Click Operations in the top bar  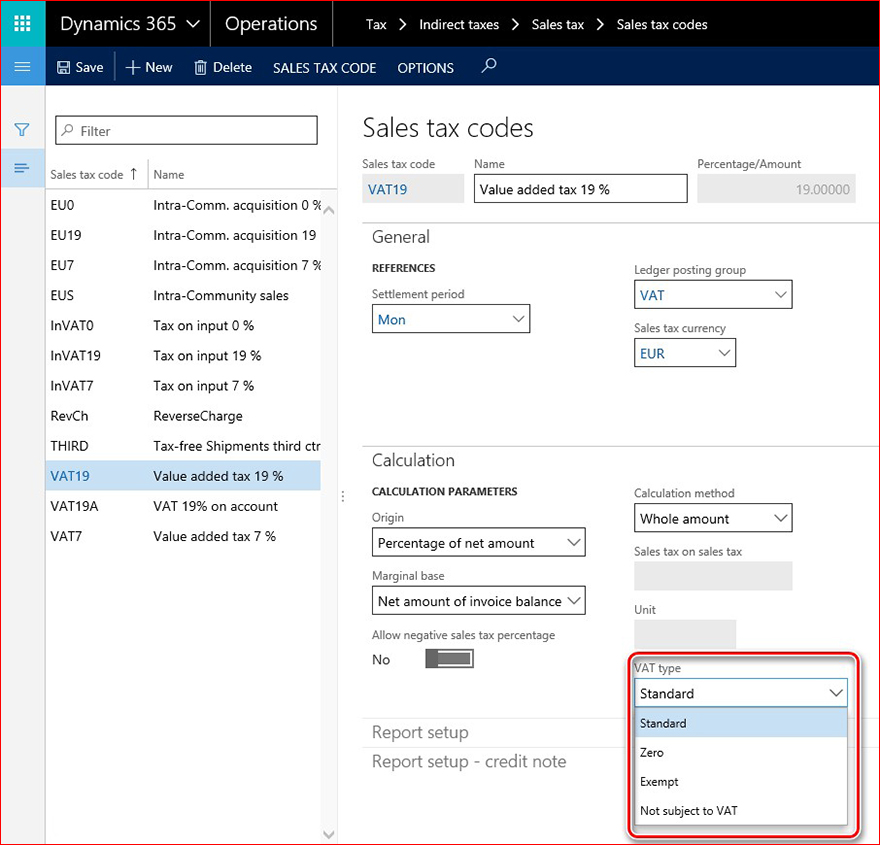point(271,24)
